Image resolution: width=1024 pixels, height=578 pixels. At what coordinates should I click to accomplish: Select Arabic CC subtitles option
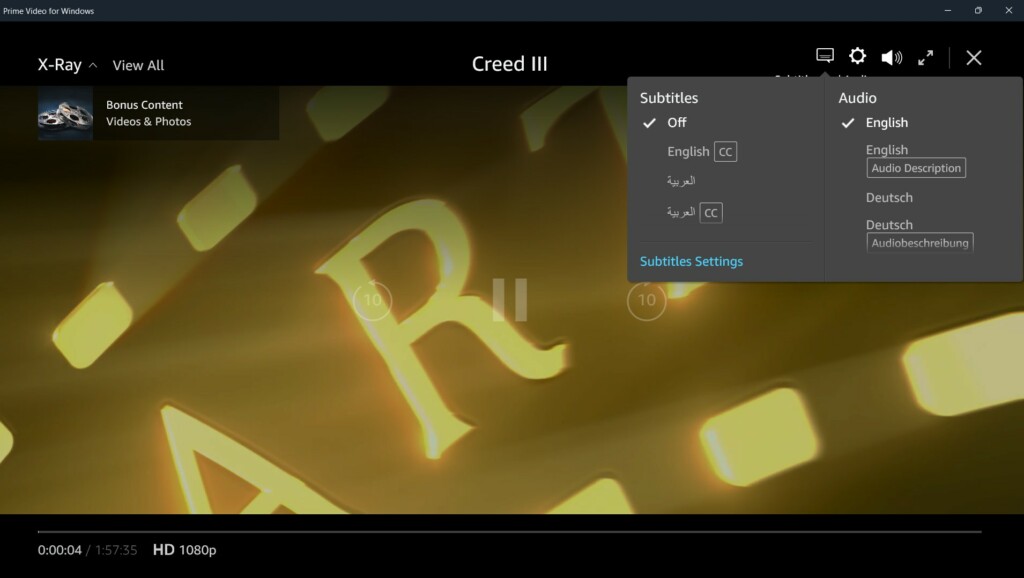[x=693, y=212]
